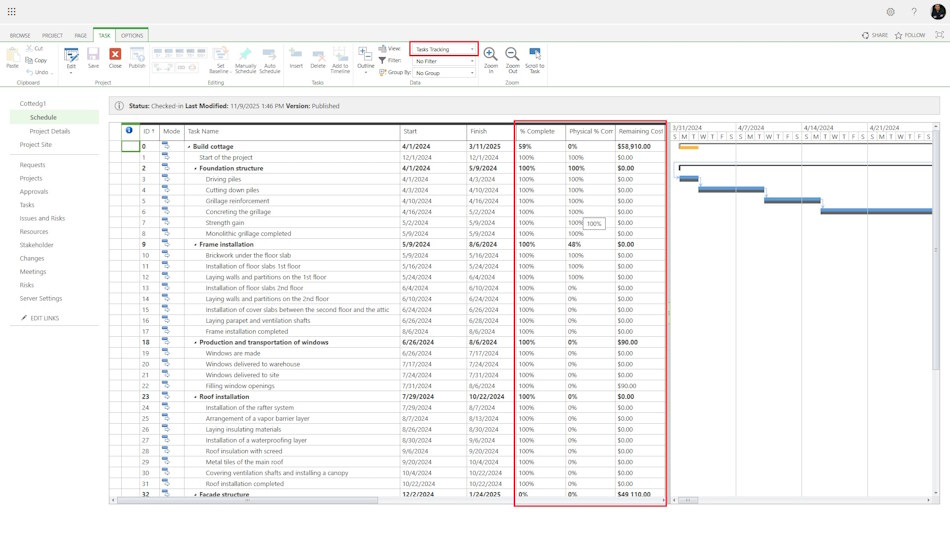Click the orange Gantt bar for Build cottage
Screen dimensions: 950x534
pyautogui.click(x=689, y=147)
